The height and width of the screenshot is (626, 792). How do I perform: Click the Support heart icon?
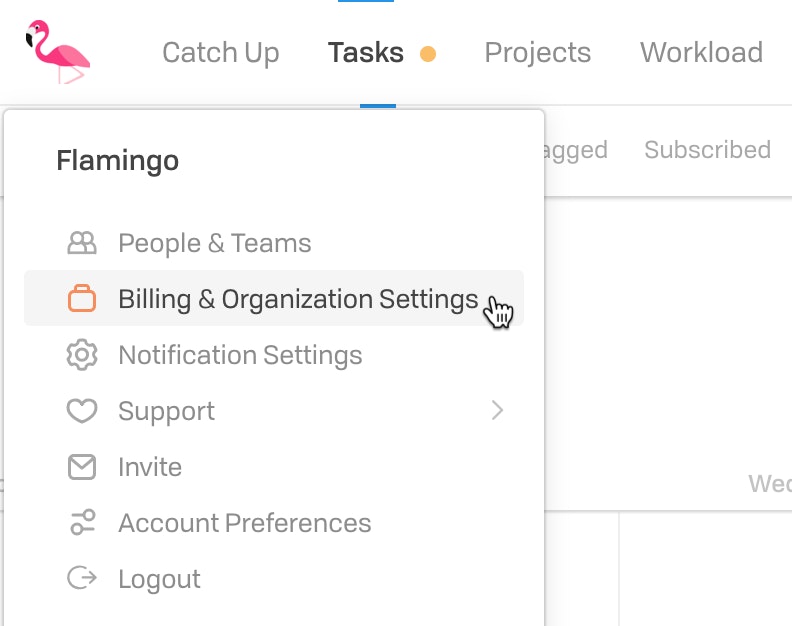pyautogui.click(x=82, y=410)
